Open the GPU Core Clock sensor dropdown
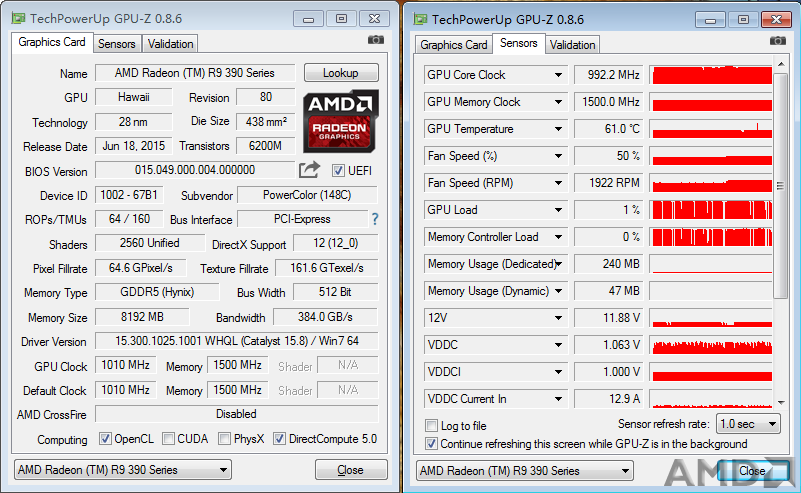This screenshot has width=801, height=493. pyautogui.click(x=558, y=75)
